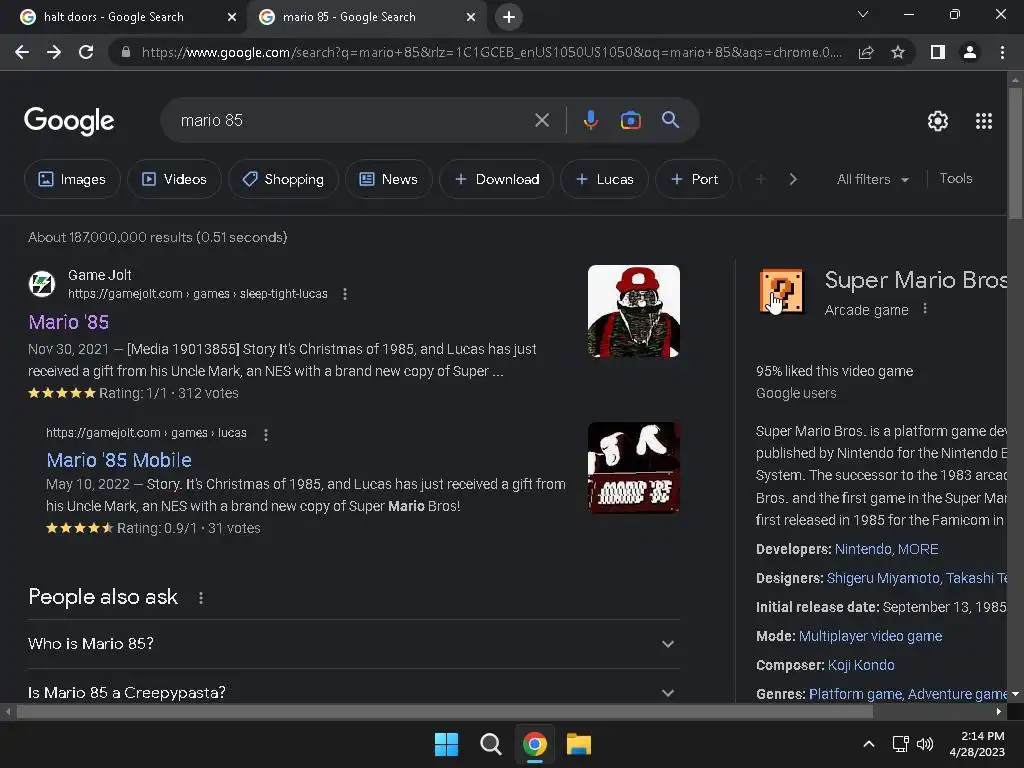The image size is (1024, 768).
Task: Show MORE developers link
Action: coord(918,549)
